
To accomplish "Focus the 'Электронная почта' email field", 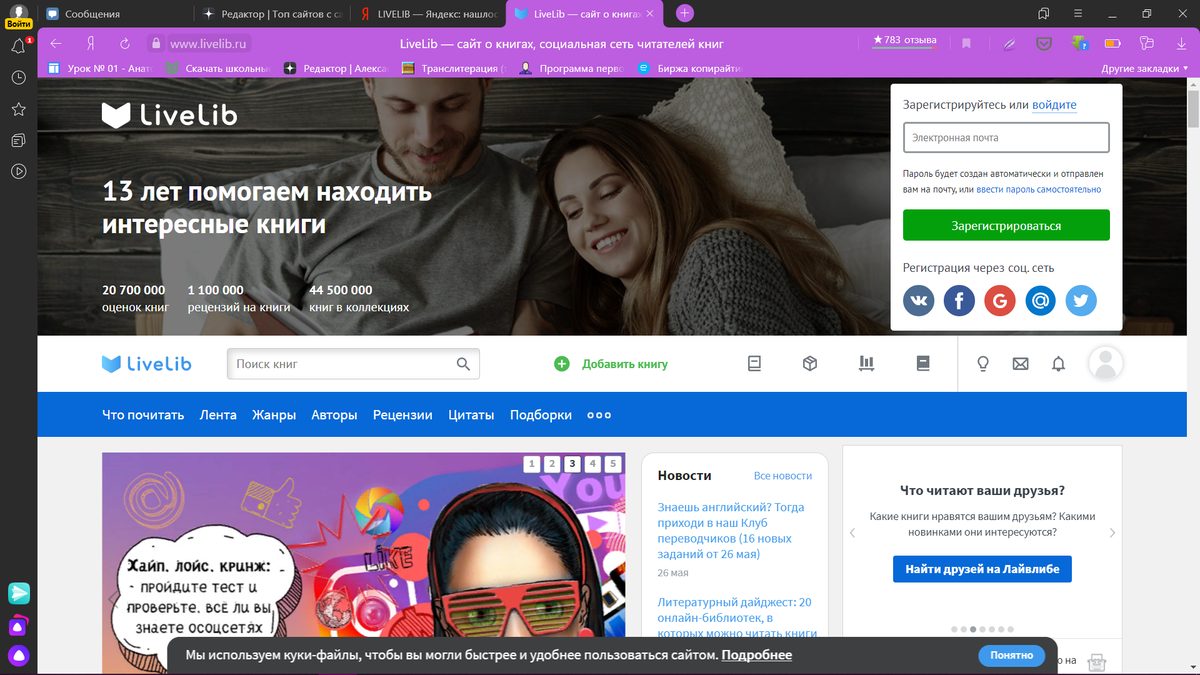I will tap(1006, 137).
